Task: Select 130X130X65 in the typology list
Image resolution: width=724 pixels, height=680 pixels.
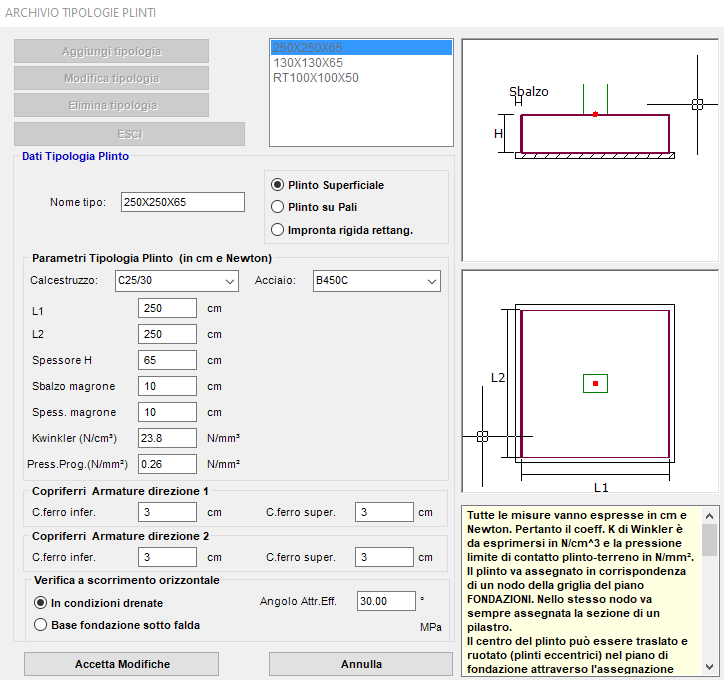Action: 361,63
